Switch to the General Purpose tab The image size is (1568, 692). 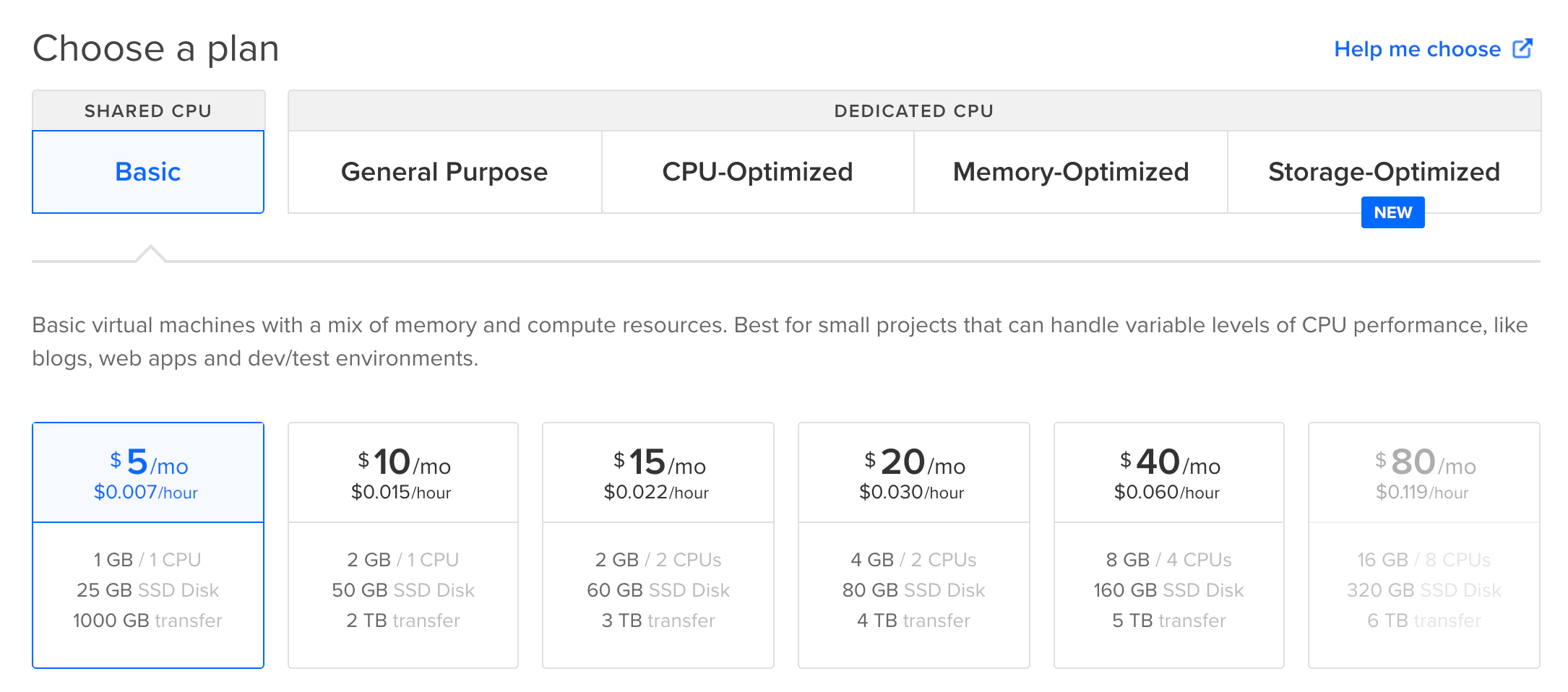[x=444, y=172]
